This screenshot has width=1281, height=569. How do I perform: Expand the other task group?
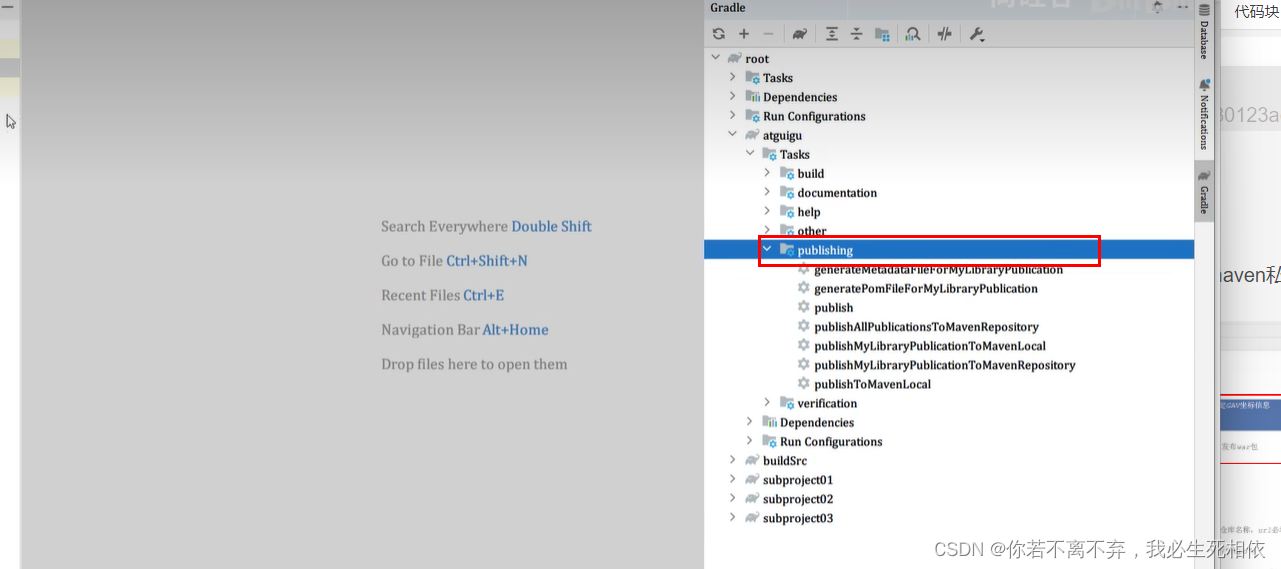coord(767,230)
